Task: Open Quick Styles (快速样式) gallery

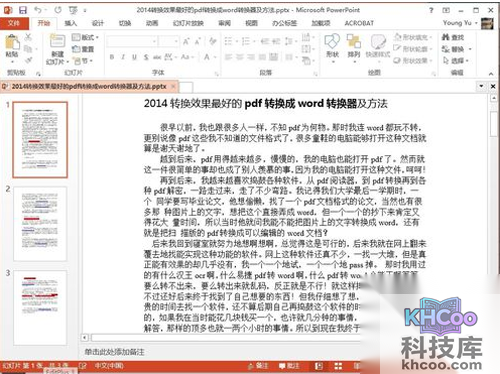Action: point(378,47)
